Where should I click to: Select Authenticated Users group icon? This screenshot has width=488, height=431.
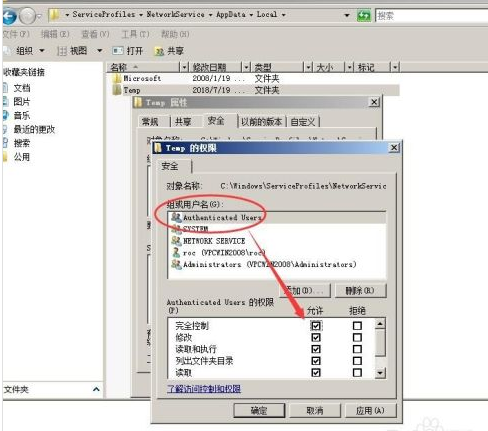tap(176, 217)
